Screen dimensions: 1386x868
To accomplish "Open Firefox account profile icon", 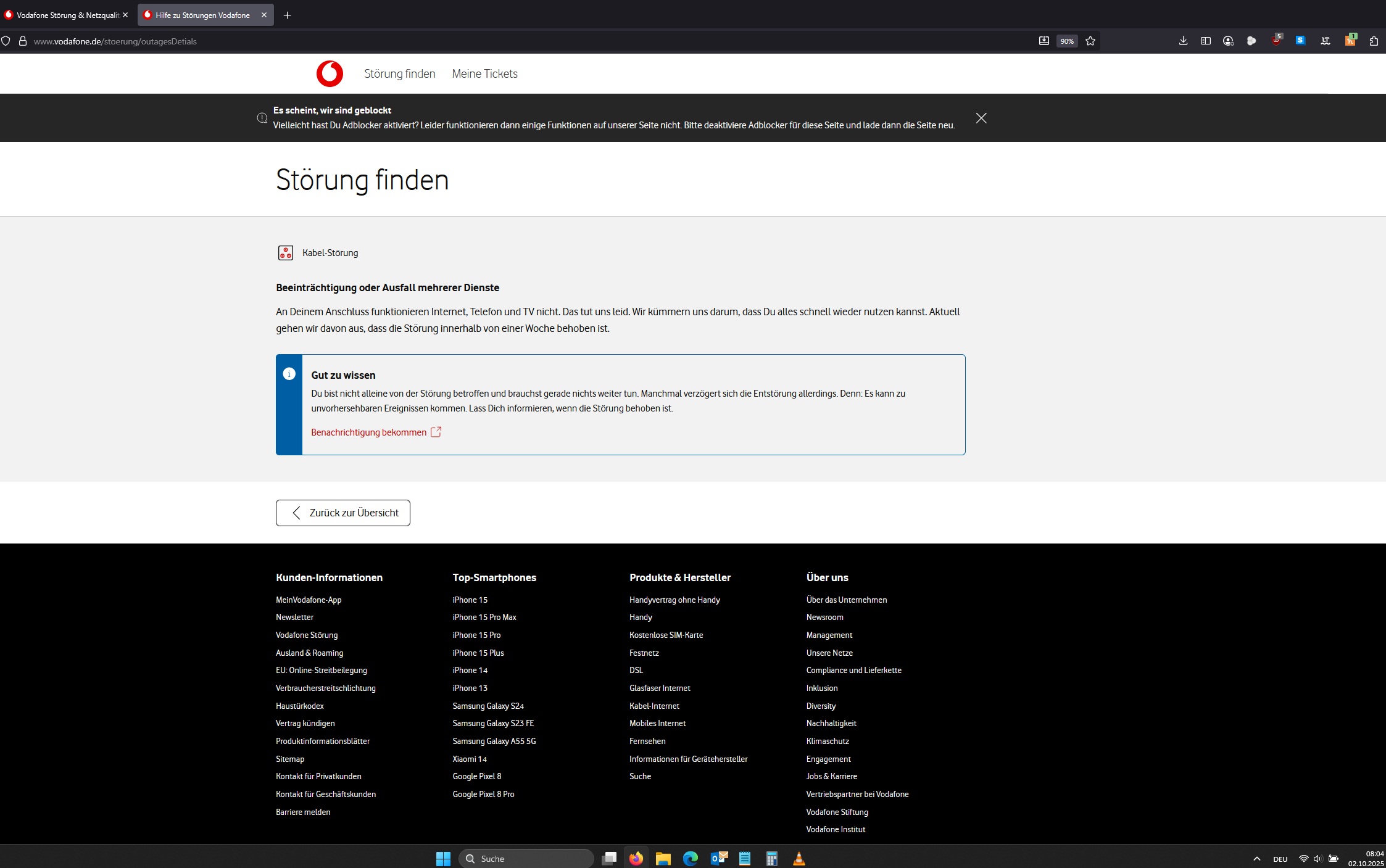I will coord(1228,41).
